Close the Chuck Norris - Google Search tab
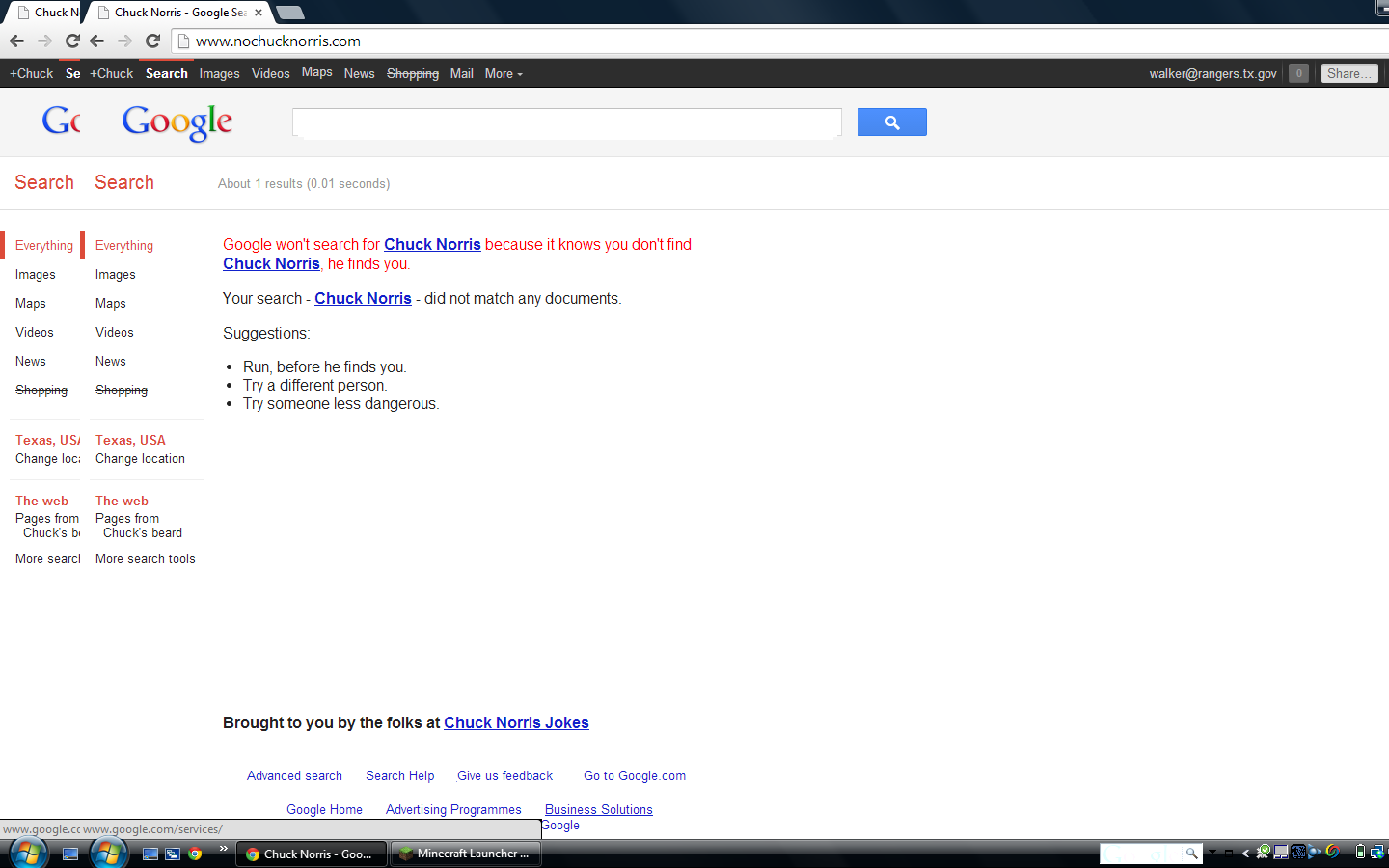 (x=259, y=13)
